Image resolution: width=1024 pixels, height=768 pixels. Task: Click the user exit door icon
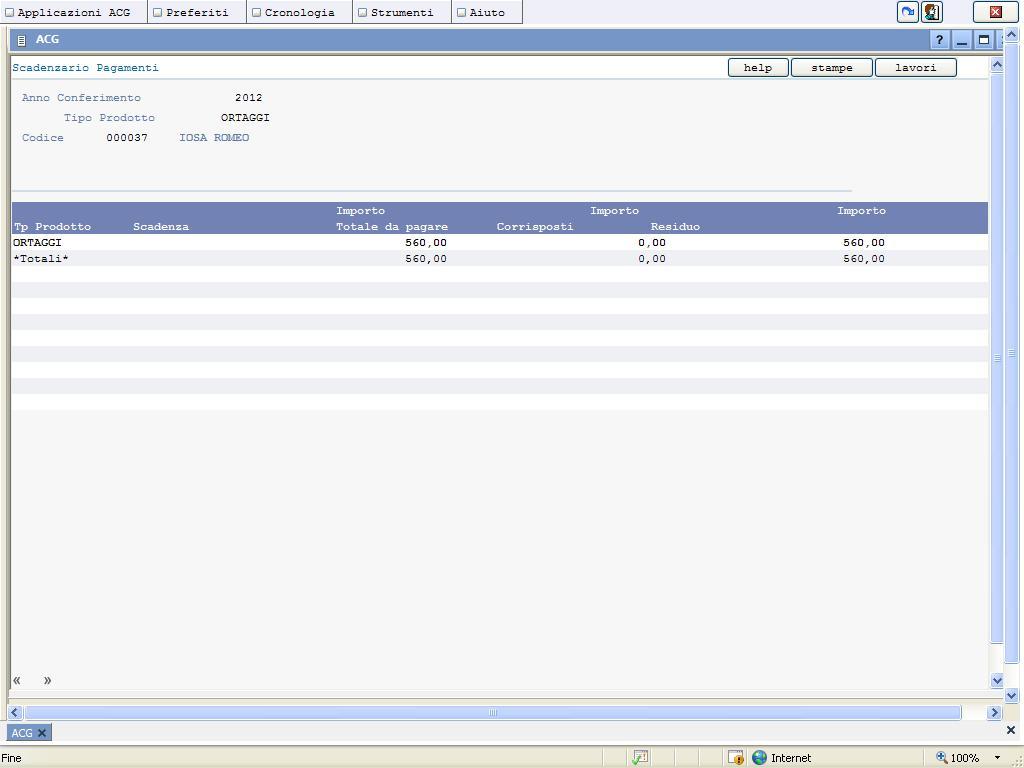tap(932, 12)
